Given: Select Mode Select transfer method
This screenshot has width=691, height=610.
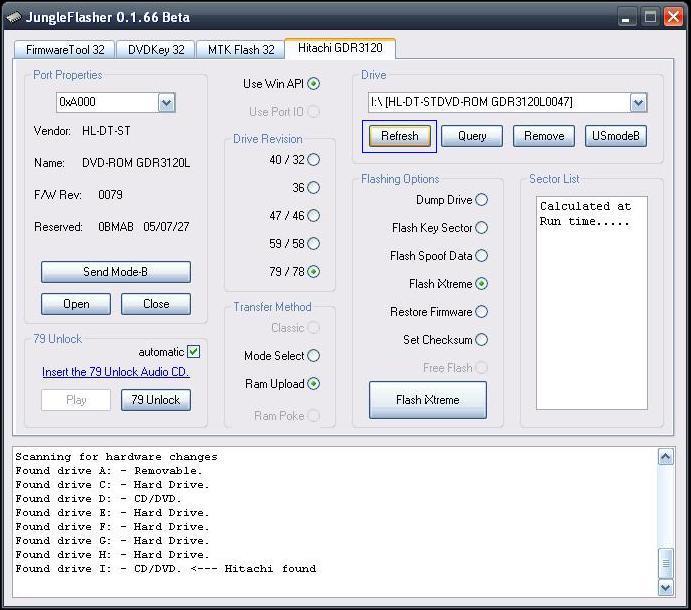Looking at the screenshot, I should [x=314, y=355].
